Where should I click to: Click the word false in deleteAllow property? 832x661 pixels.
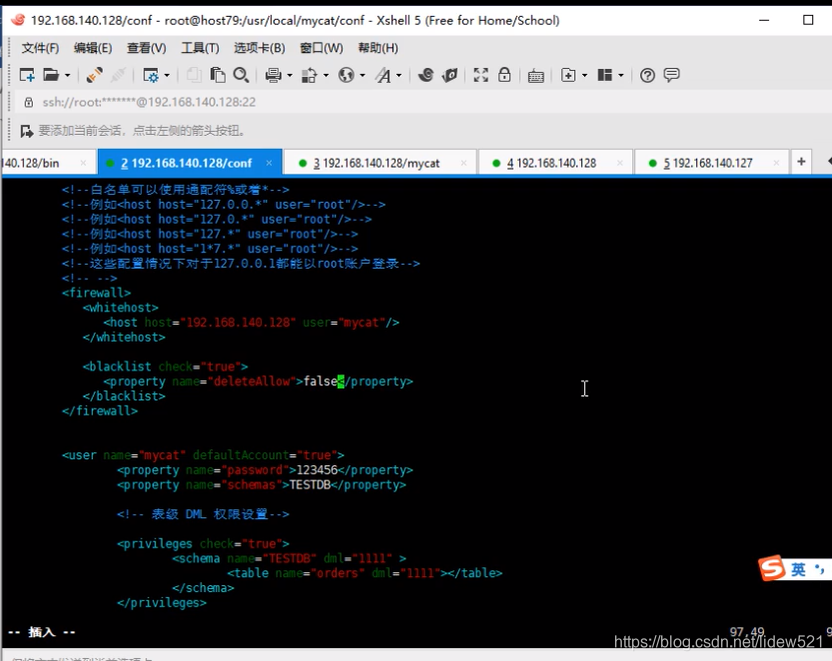(x=320, y=381)
